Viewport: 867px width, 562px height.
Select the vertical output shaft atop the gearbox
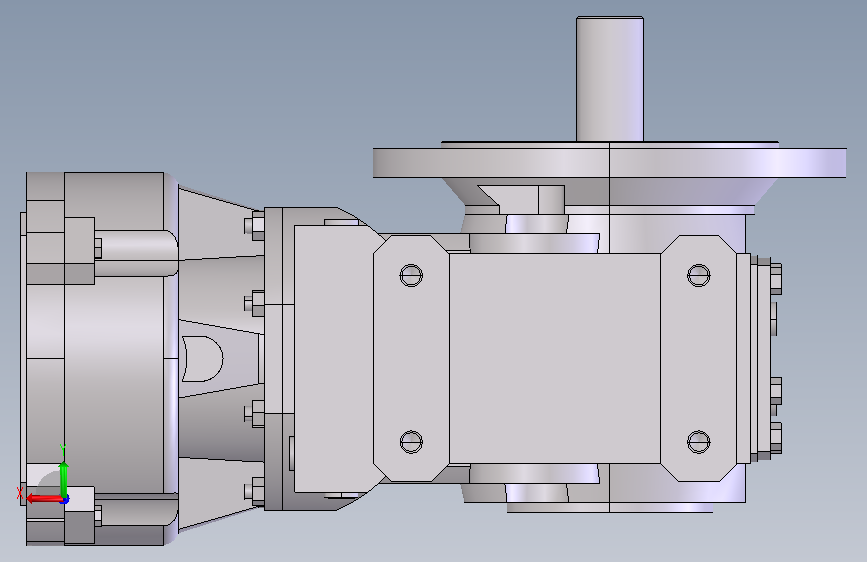609,79
